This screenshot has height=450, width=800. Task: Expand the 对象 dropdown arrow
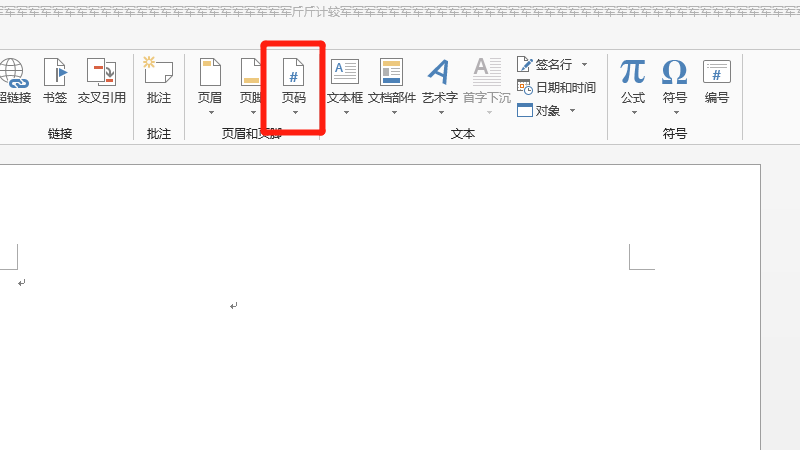(x=573, y=110)
